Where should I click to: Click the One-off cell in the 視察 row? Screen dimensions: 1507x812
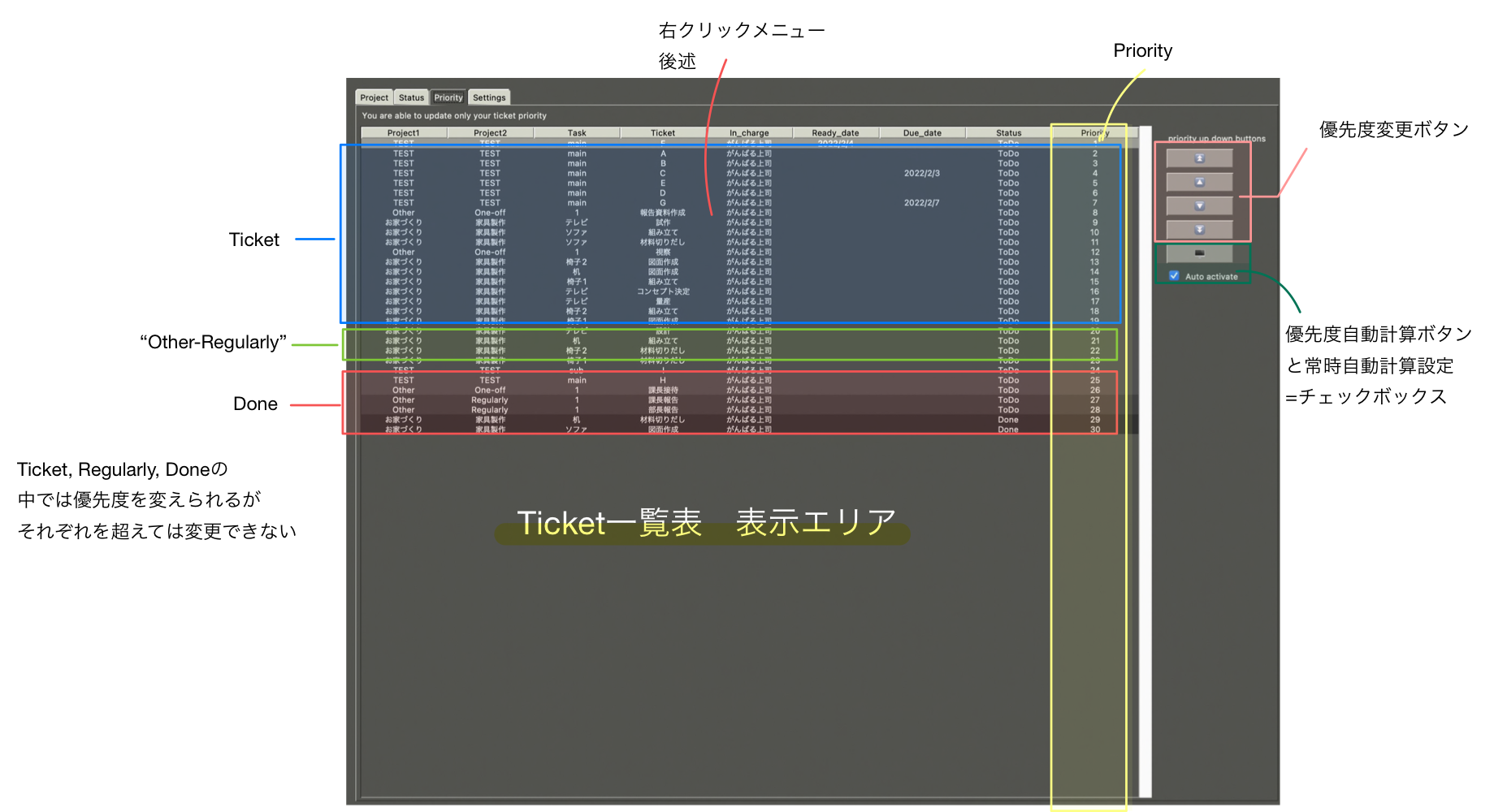coord(490,253)
